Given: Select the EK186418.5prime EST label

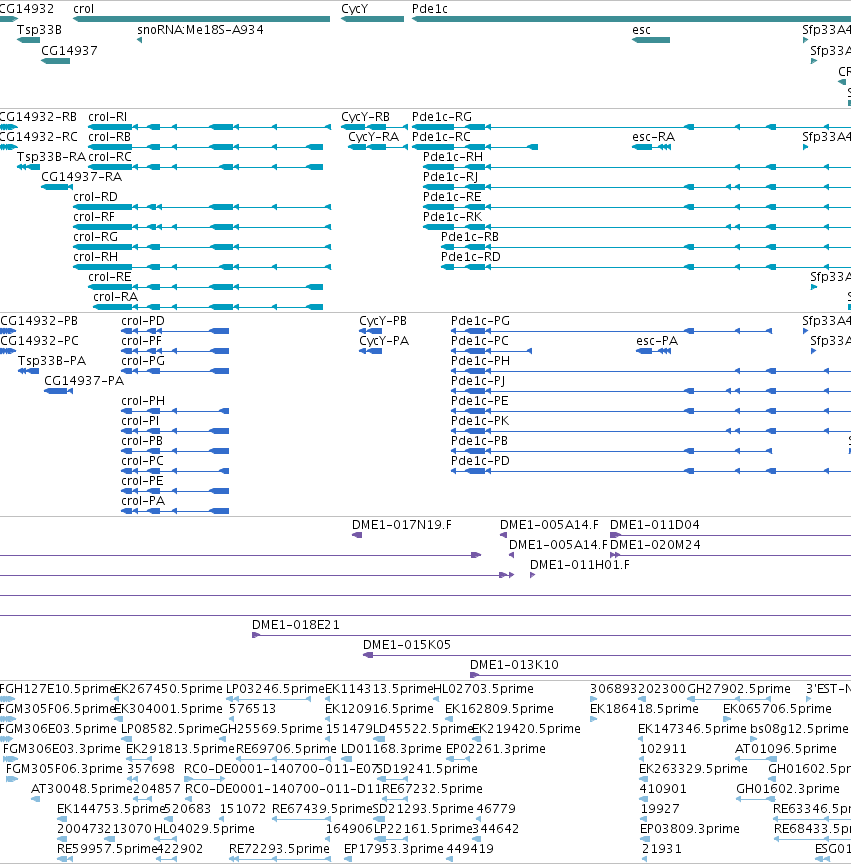Looking at the screenshot, I should point(644,709).
